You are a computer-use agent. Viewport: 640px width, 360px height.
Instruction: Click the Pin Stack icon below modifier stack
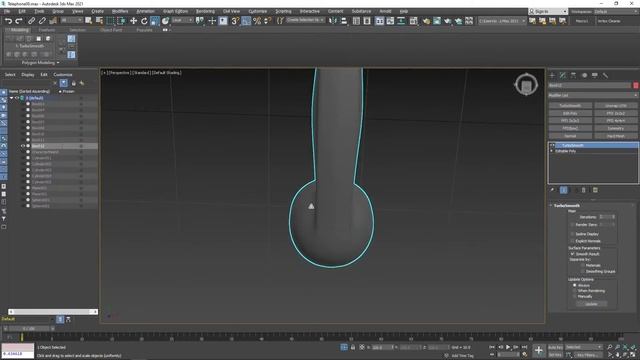pyautogui.click(x=552, y=190)
